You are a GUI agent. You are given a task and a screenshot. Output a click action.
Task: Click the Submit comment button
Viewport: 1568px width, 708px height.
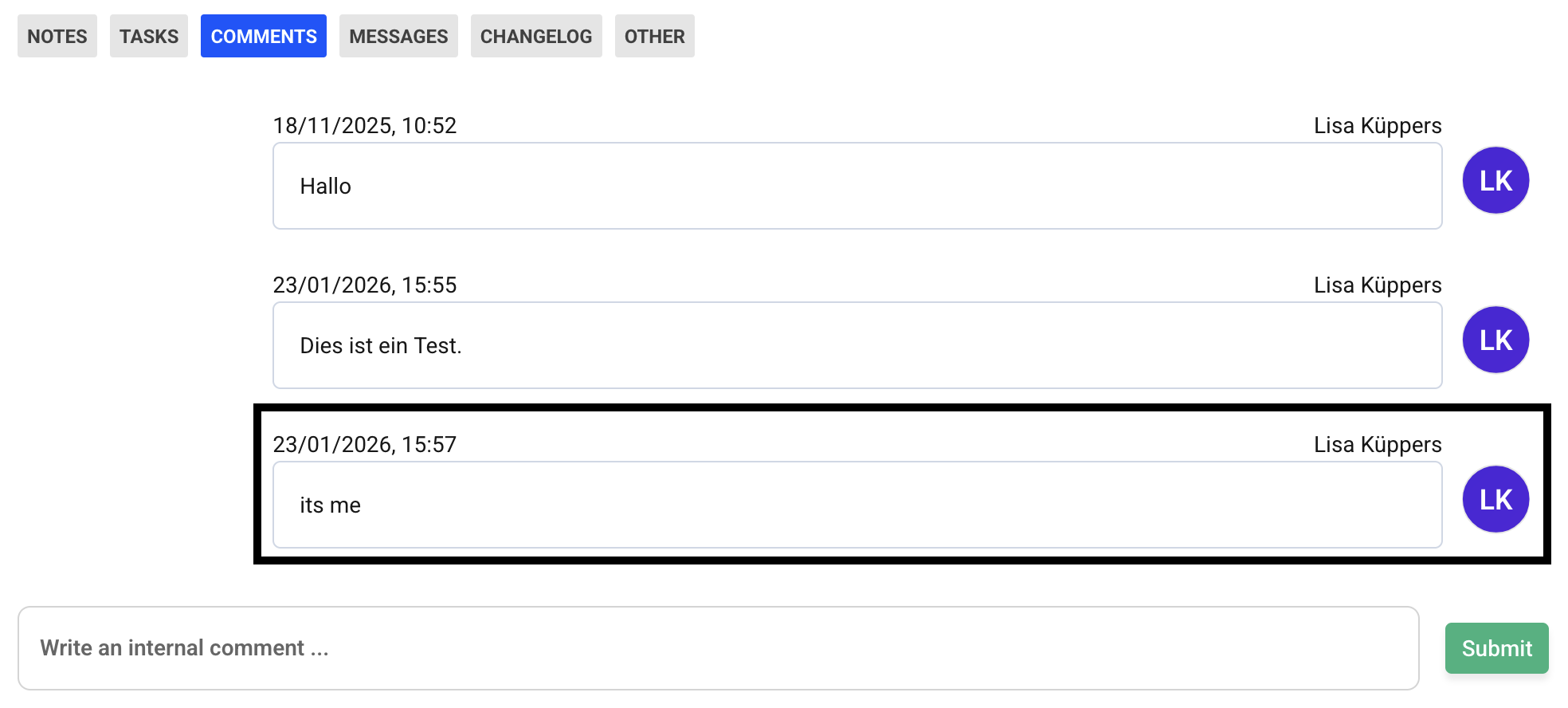(1496, 648)
